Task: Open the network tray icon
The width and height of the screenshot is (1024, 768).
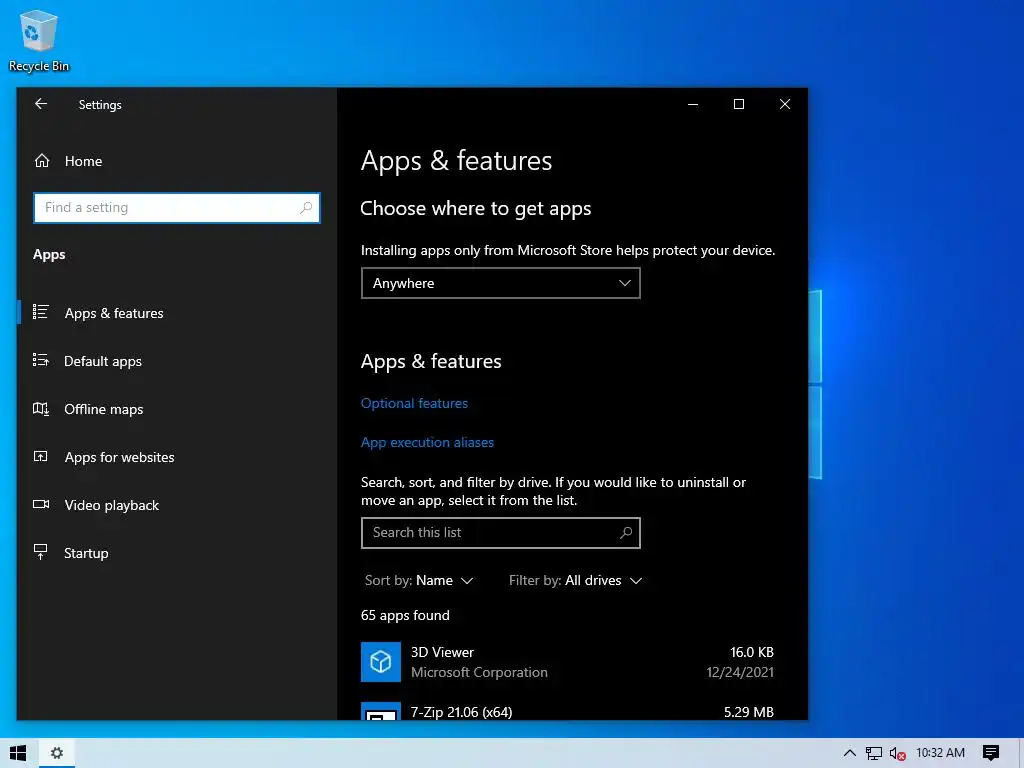Action: coord(874,753)
